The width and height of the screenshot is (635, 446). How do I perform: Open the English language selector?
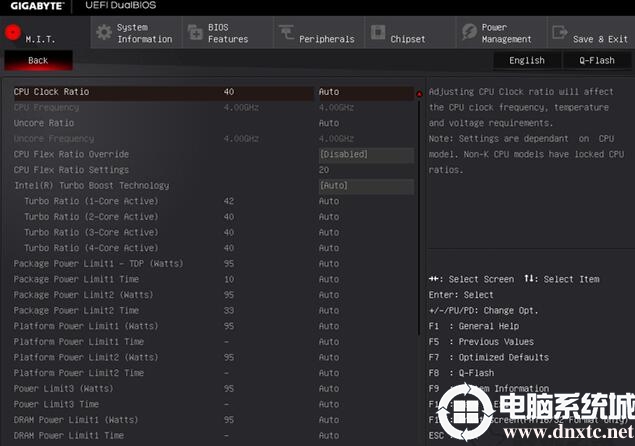pyautogui.click(x=527, y=60)
